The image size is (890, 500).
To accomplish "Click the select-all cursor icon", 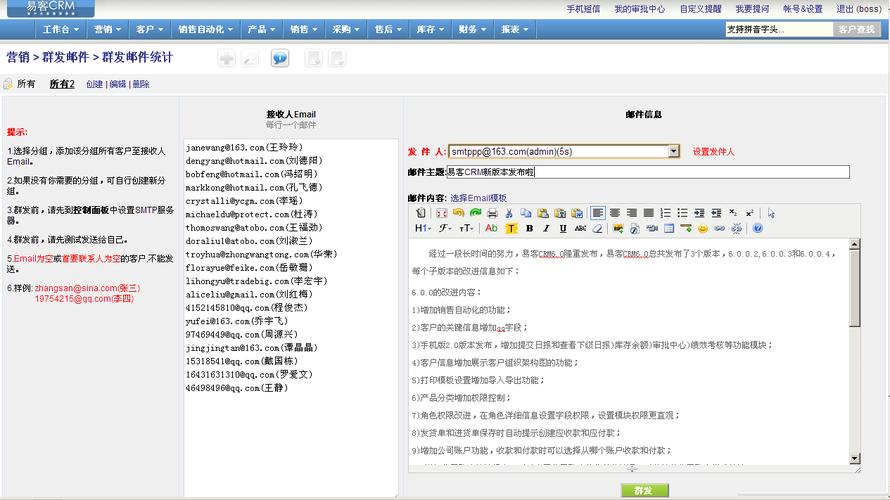I will [771, 213].
